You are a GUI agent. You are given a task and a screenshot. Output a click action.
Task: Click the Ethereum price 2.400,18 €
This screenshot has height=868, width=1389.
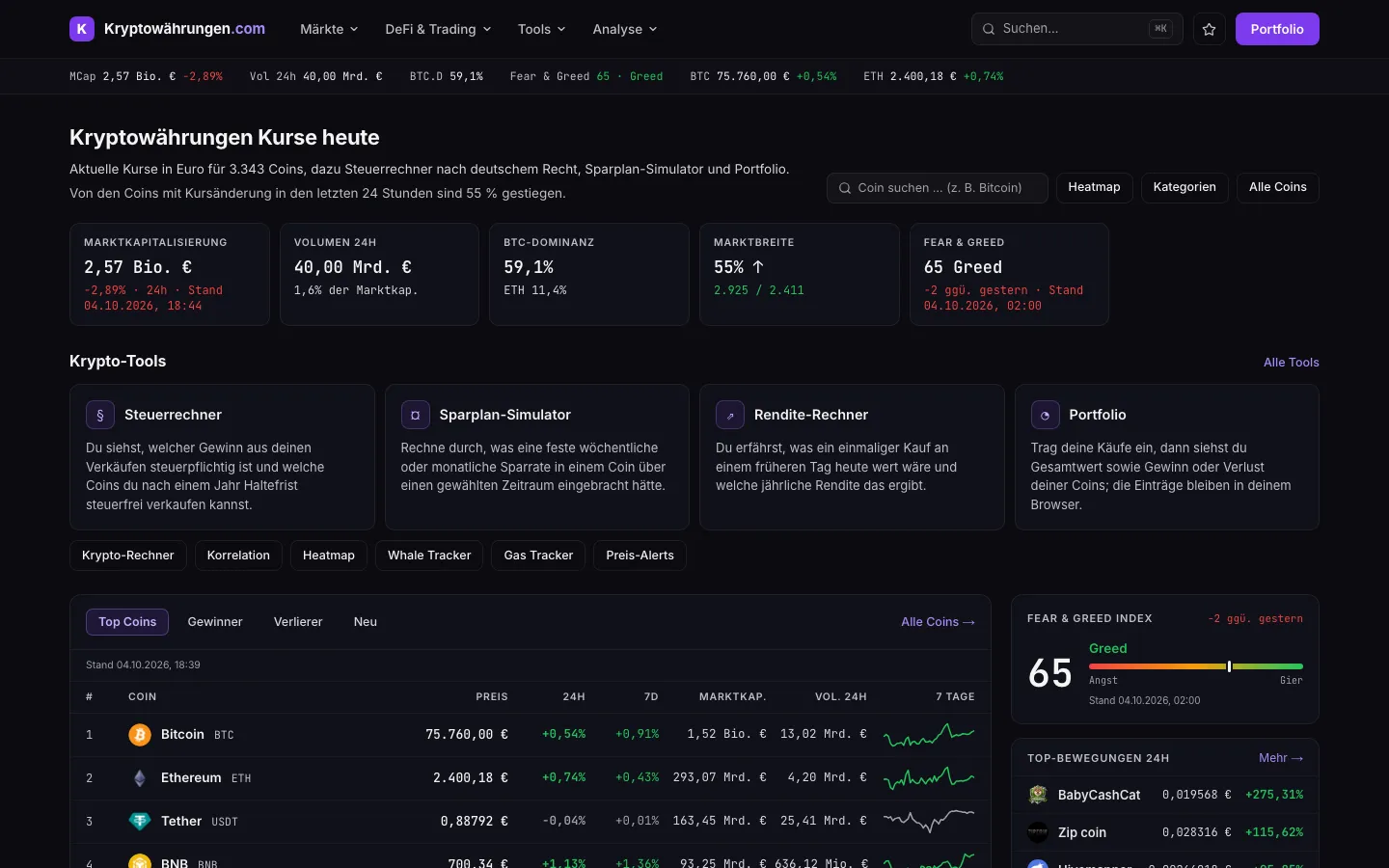point(470,778)
